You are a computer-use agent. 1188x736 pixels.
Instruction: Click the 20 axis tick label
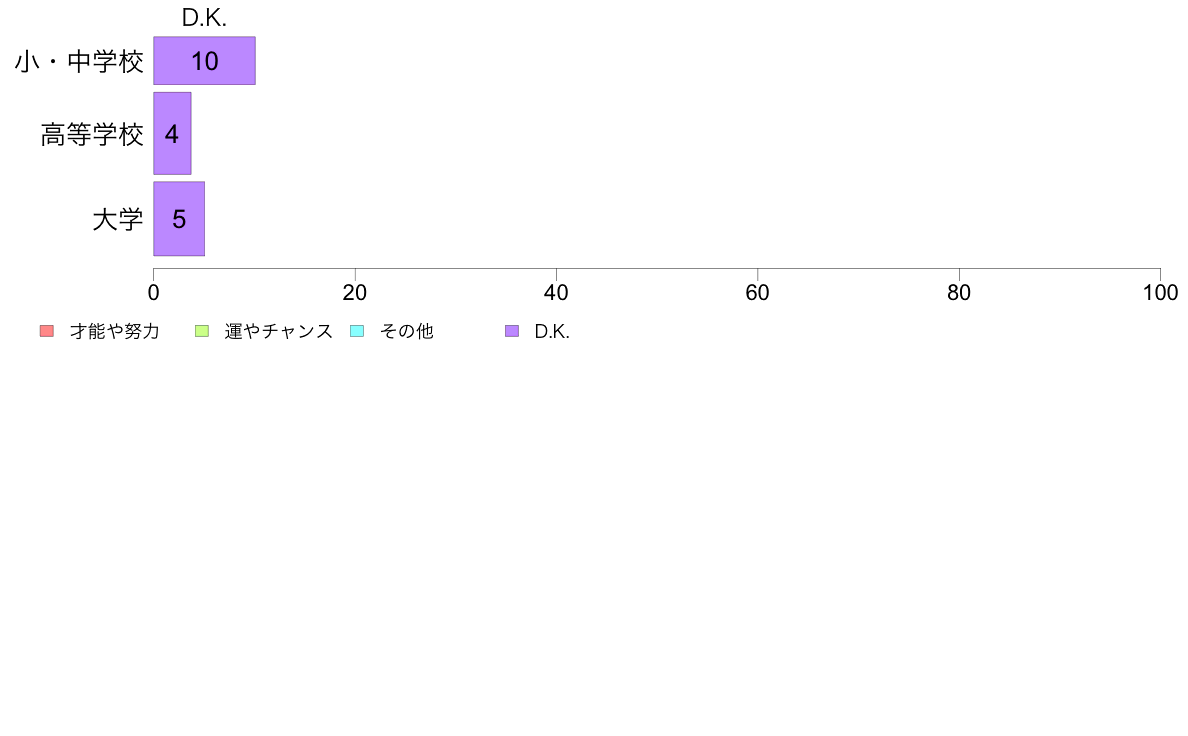355,293
